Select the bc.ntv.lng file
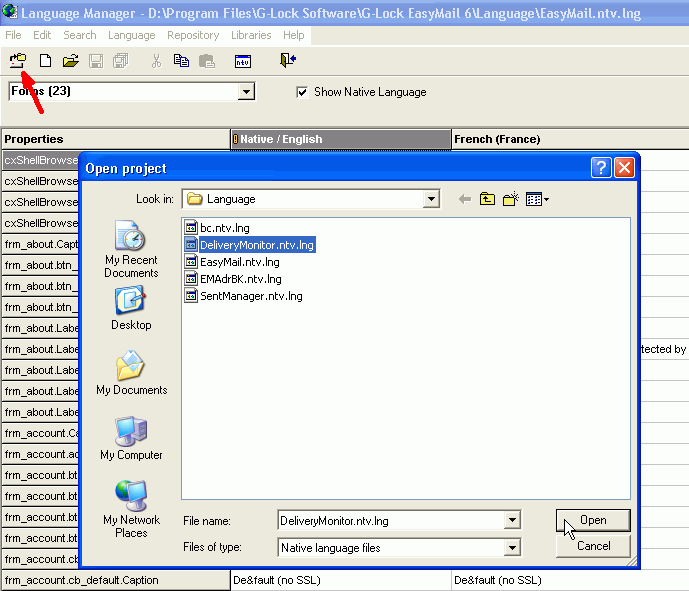Screen dimensions: 689x591 click(x=218, y=228)
